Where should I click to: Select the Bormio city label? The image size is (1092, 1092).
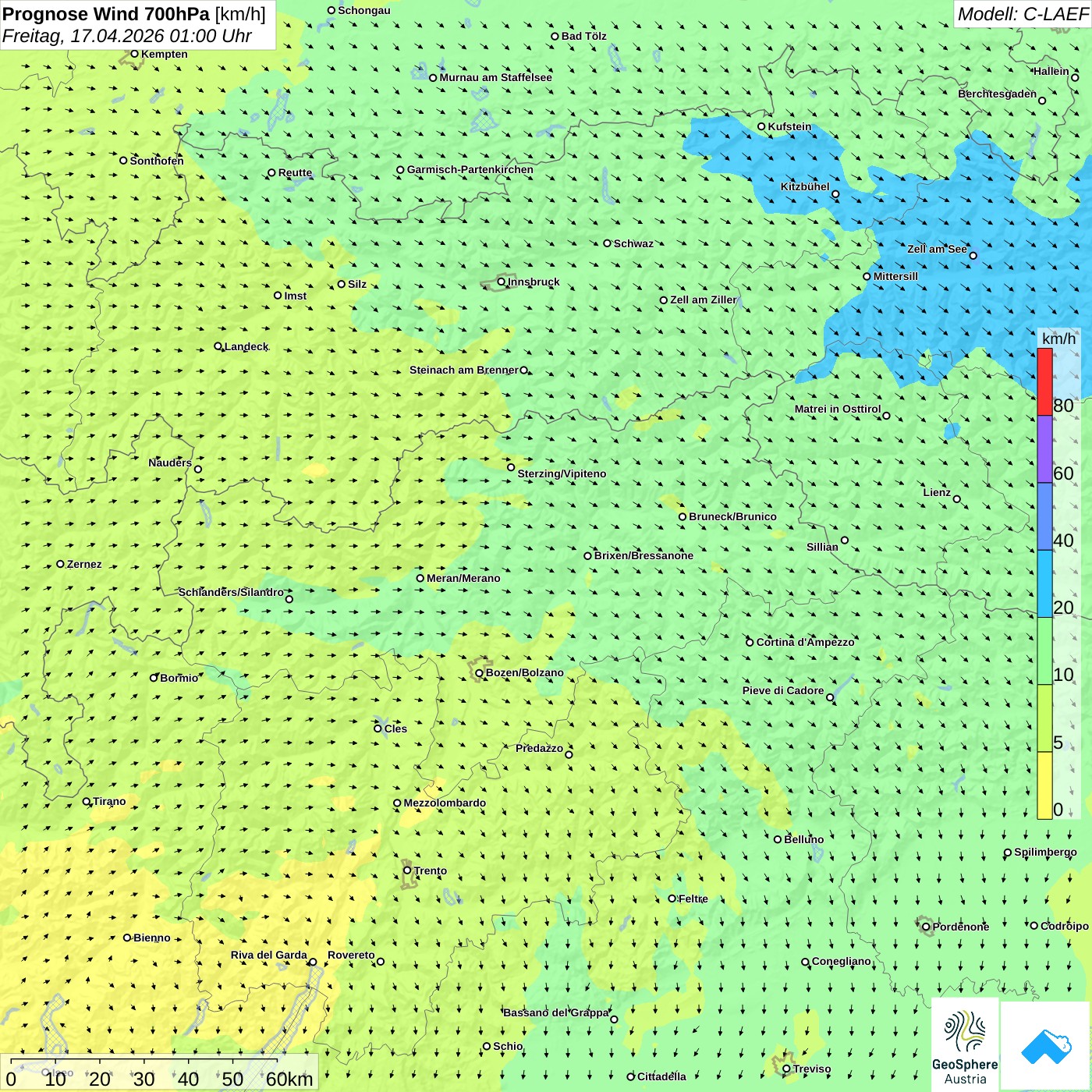(179, 678)
